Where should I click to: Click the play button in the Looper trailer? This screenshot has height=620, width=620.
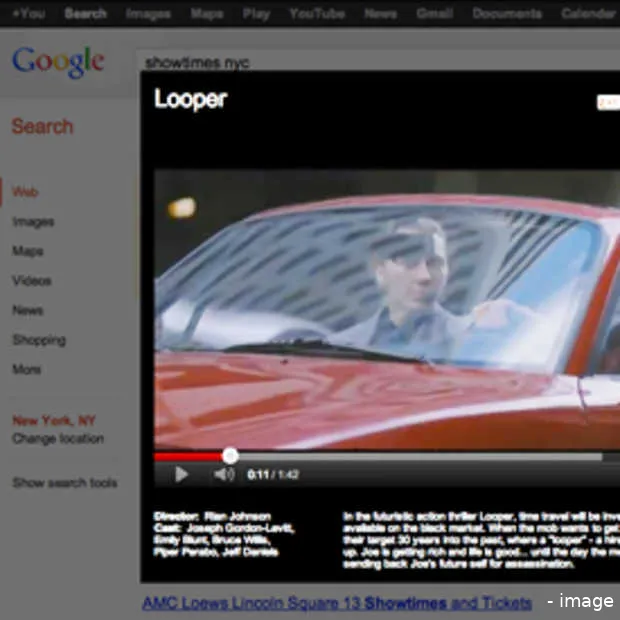pyautogui.click(x=181, y=474)
